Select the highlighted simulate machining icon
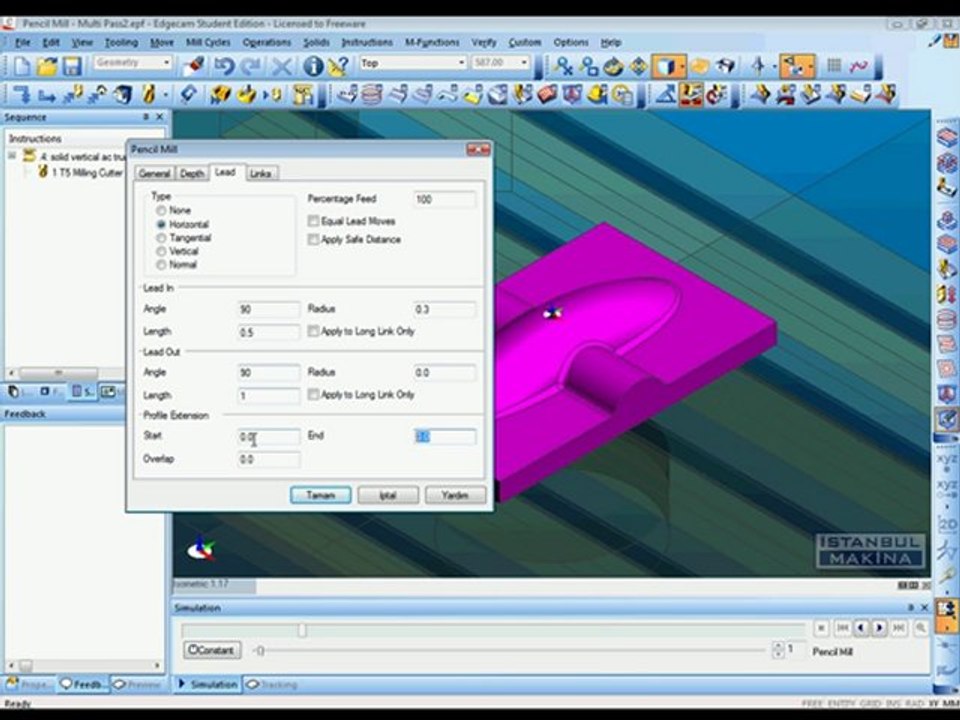 pos(691,94)
